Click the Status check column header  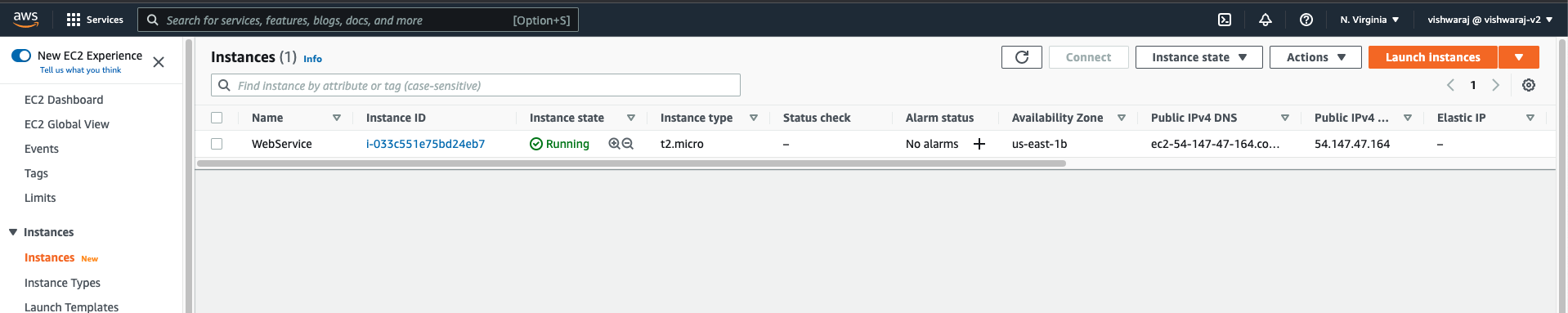click(x=817, y=118)
